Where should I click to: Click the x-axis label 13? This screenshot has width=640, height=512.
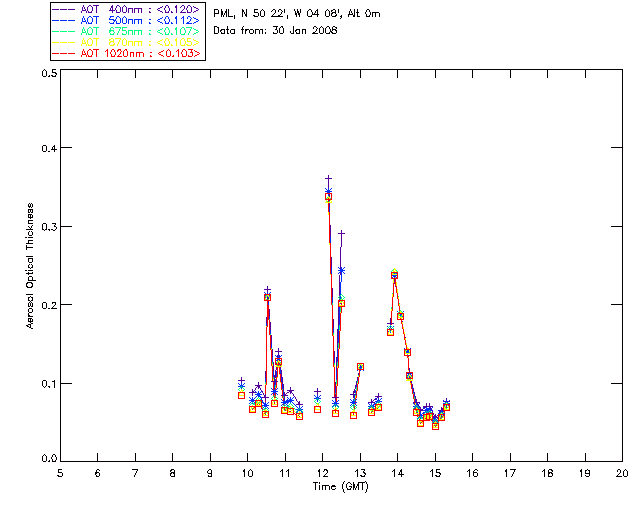[x=360, y=473]
